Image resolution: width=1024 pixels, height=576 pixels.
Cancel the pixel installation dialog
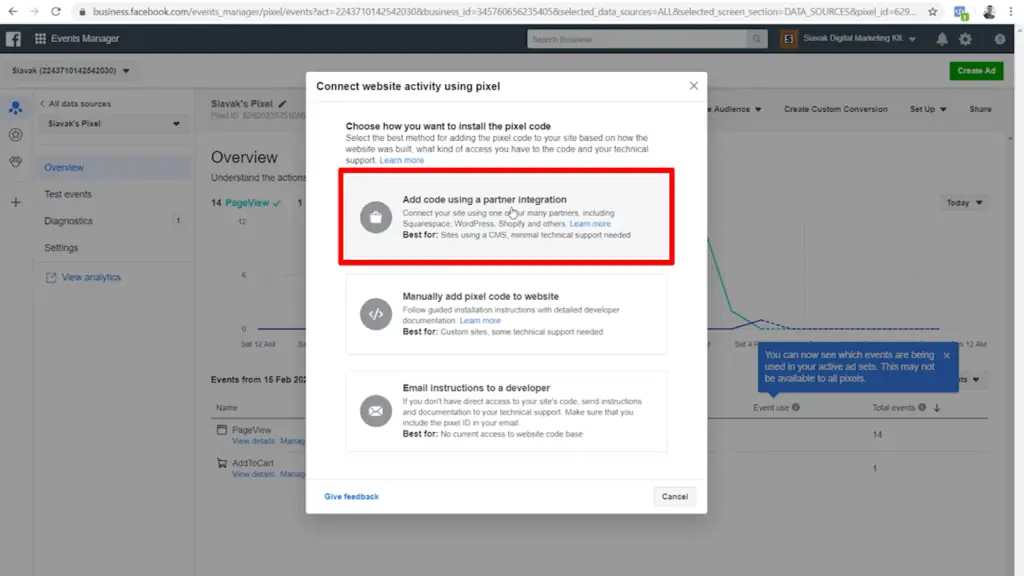tap(675, 496)
